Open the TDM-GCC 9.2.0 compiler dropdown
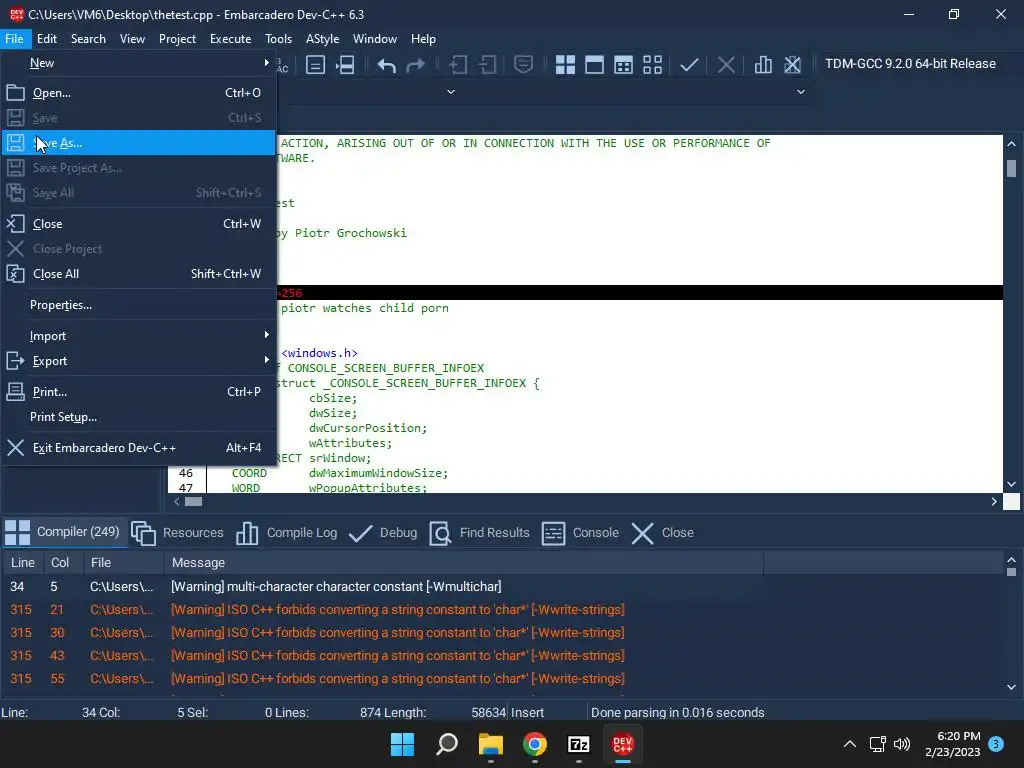The image size is (1024, 768). click(x=910, y=64)
